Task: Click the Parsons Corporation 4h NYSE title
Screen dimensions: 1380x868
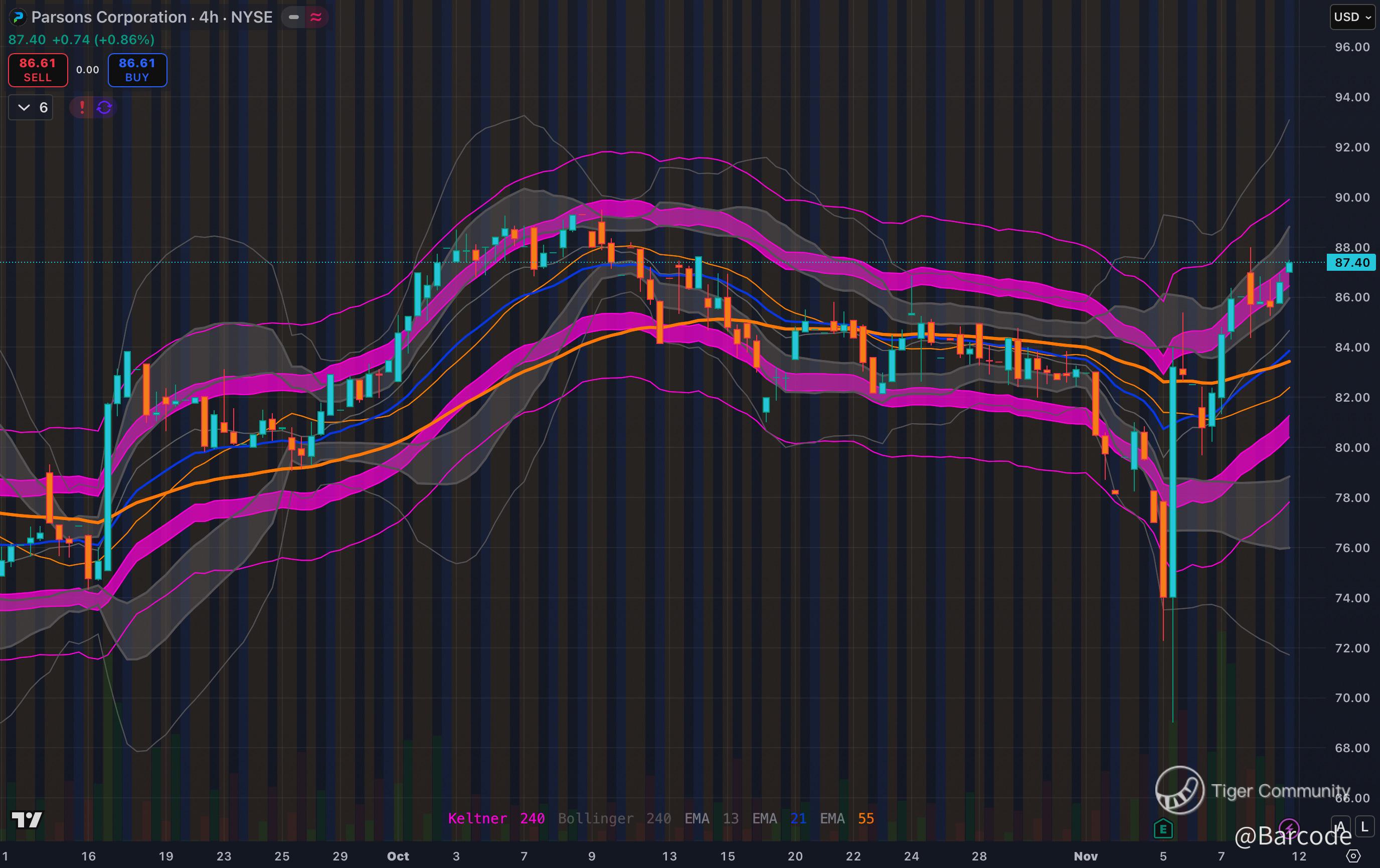Action: click(152, 17)
